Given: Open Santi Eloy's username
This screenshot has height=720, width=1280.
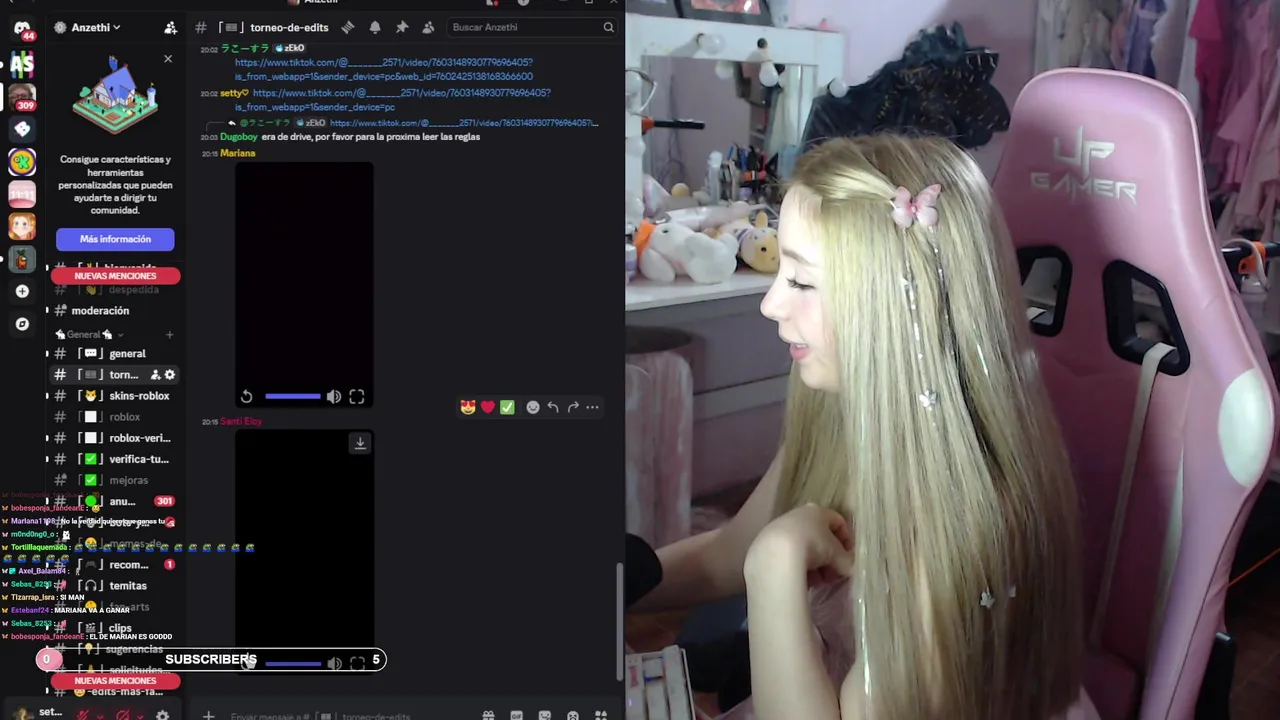Looking at the screenshot, I should [241, 421].
